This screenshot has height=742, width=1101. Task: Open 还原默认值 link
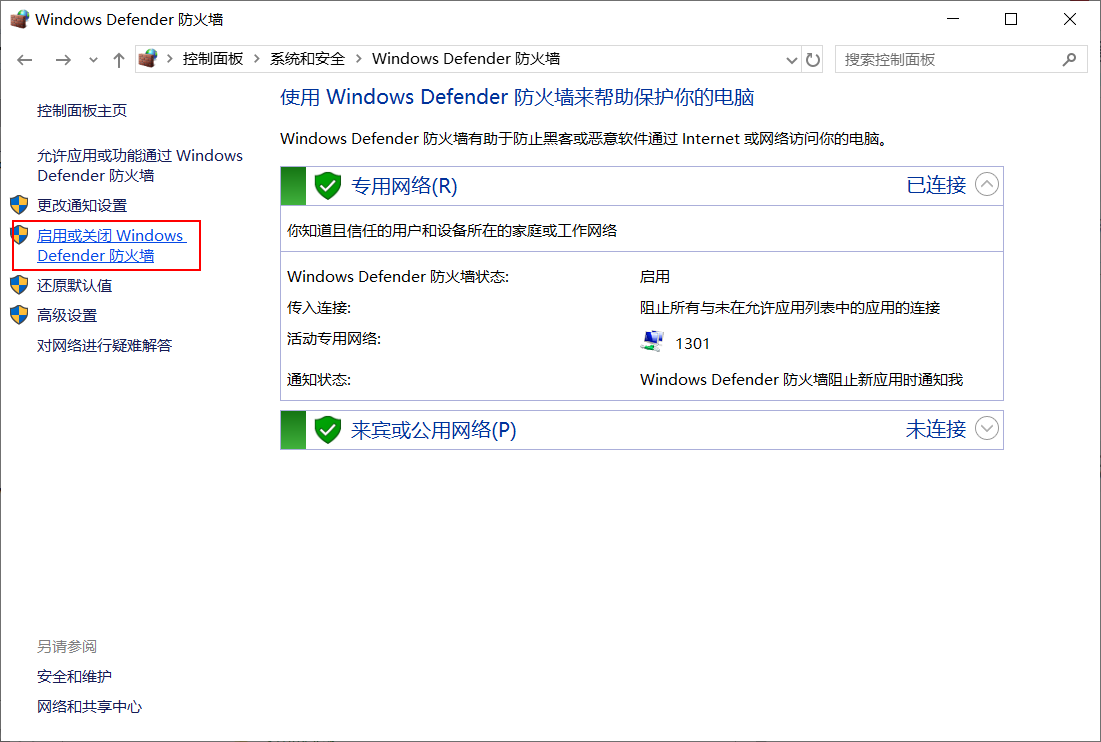74,286
